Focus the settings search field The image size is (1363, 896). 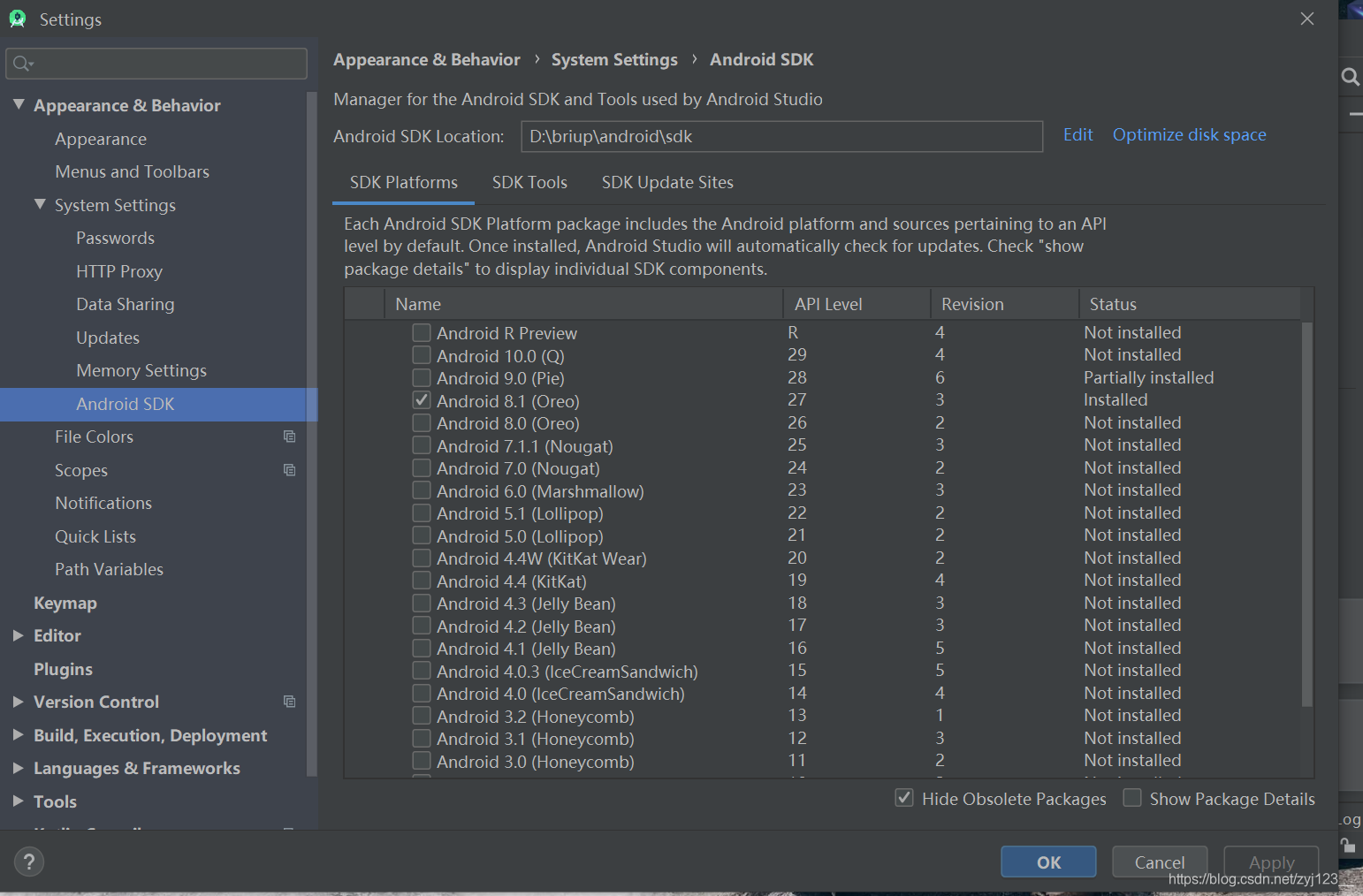156,64
